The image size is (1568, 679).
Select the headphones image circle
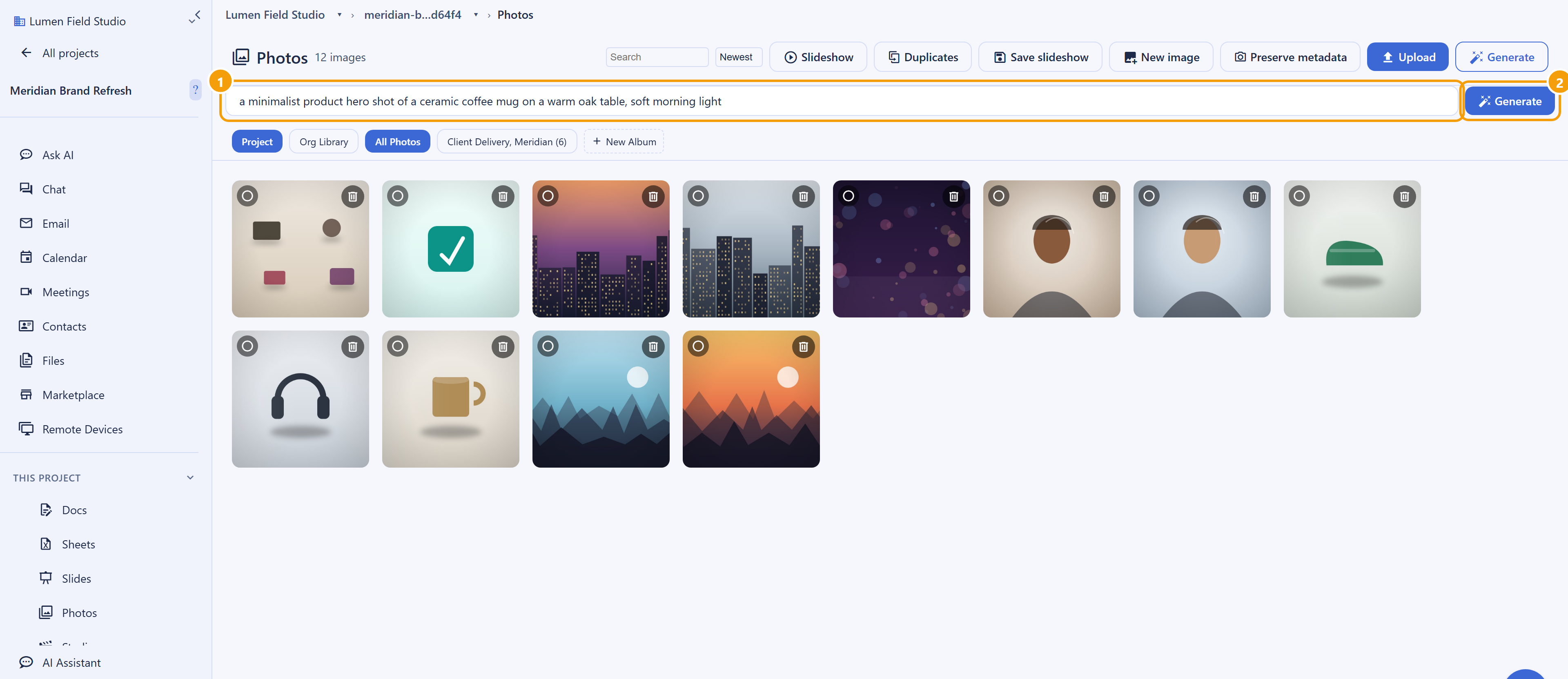247,346
